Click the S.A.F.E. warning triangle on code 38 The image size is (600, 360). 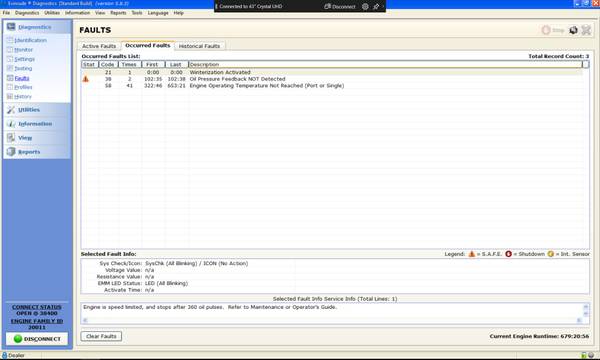tap(86, 79)
